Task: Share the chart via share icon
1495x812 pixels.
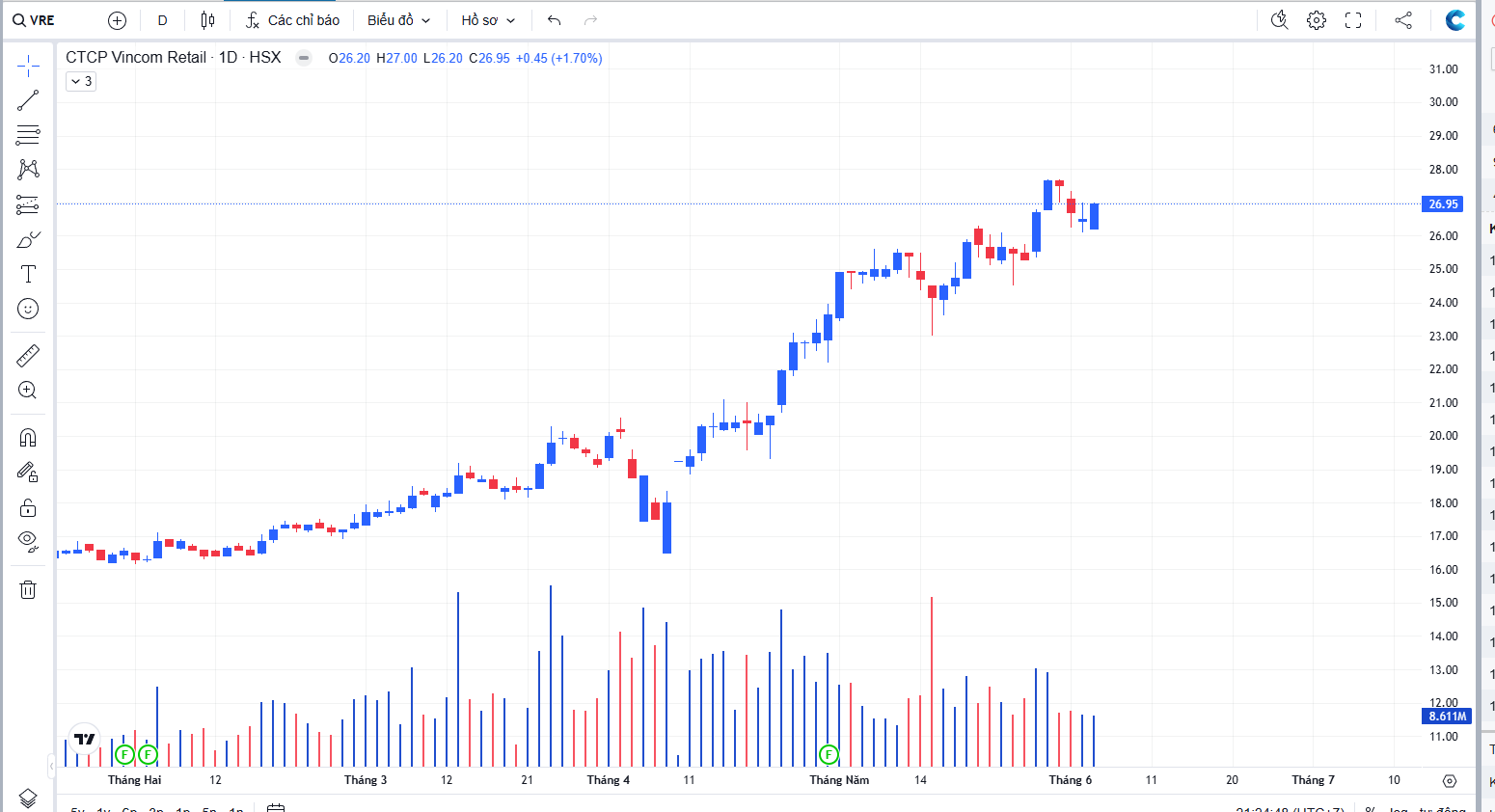Action: click(x=1403, y=20)
